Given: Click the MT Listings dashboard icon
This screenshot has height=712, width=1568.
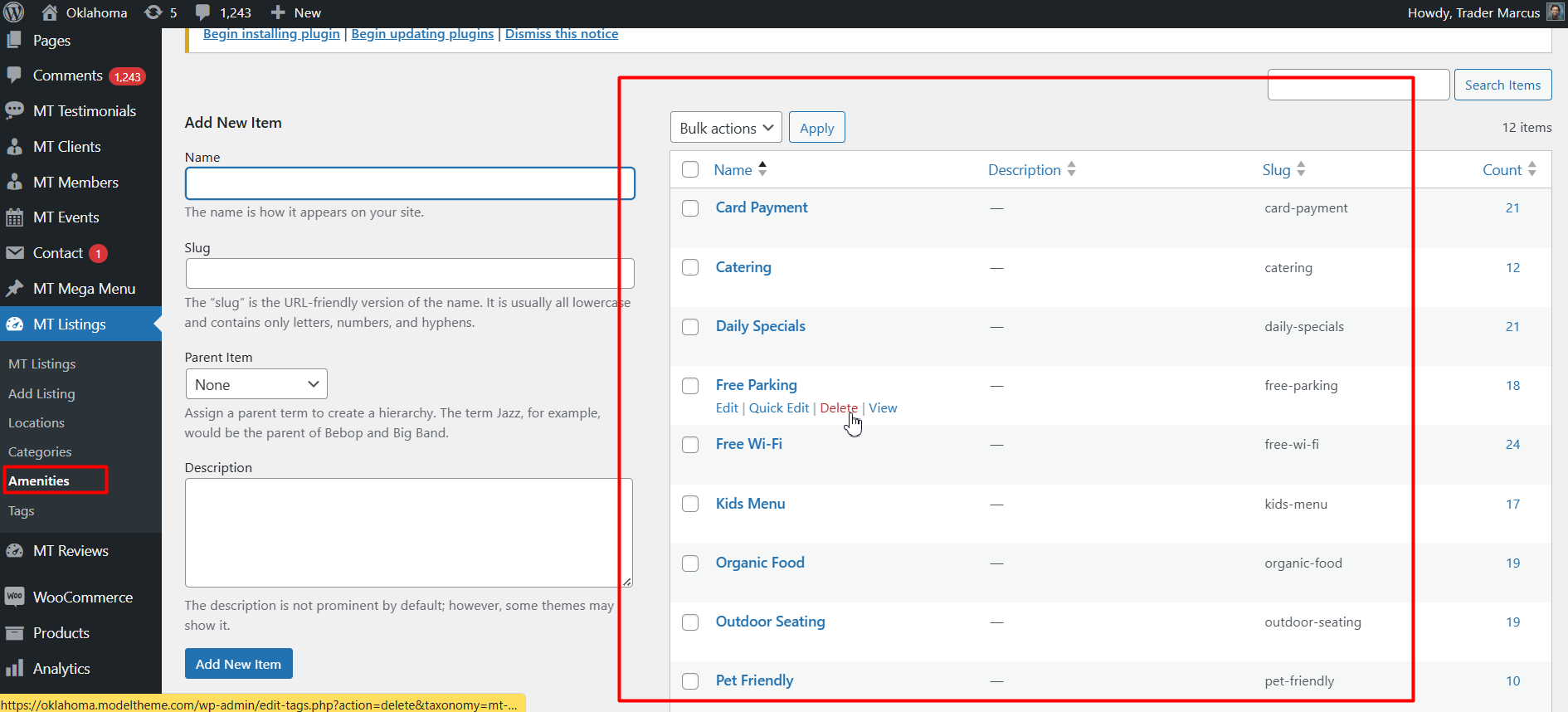Looking at the screenshot, I should tap(14, 324).
